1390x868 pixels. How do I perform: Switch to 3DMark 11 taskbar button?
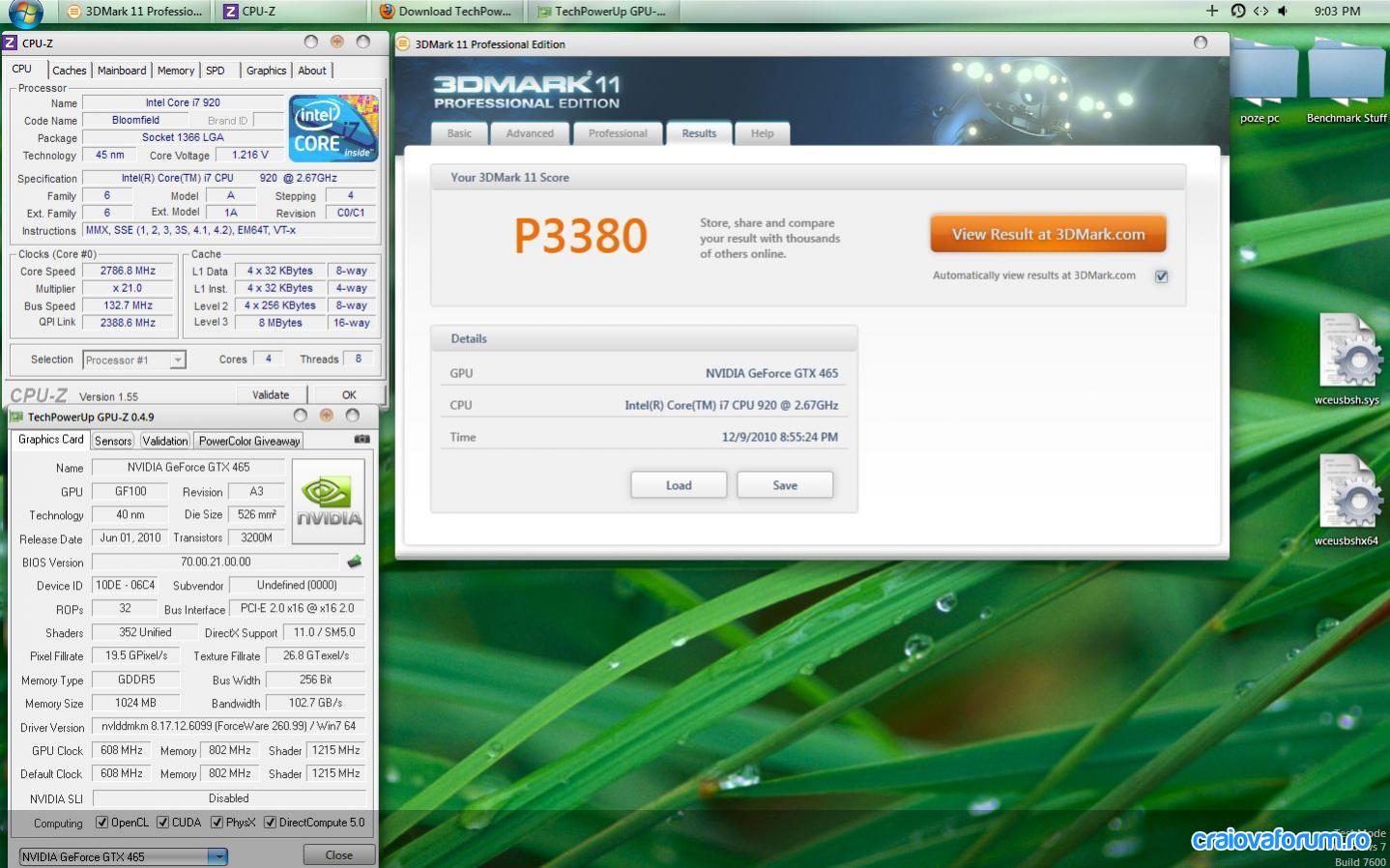click(x=134, y=12)
